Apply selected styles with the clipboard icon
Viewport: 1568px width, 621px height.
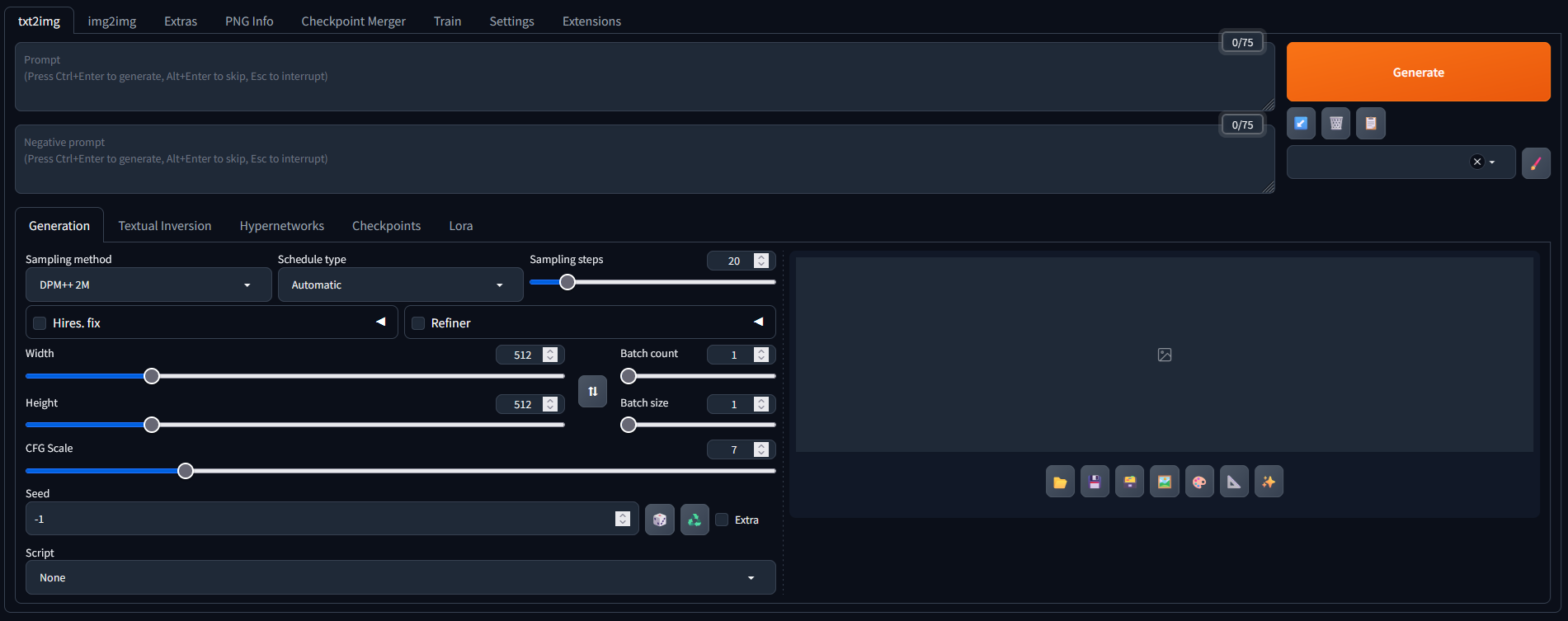[x=1371, y=124]
